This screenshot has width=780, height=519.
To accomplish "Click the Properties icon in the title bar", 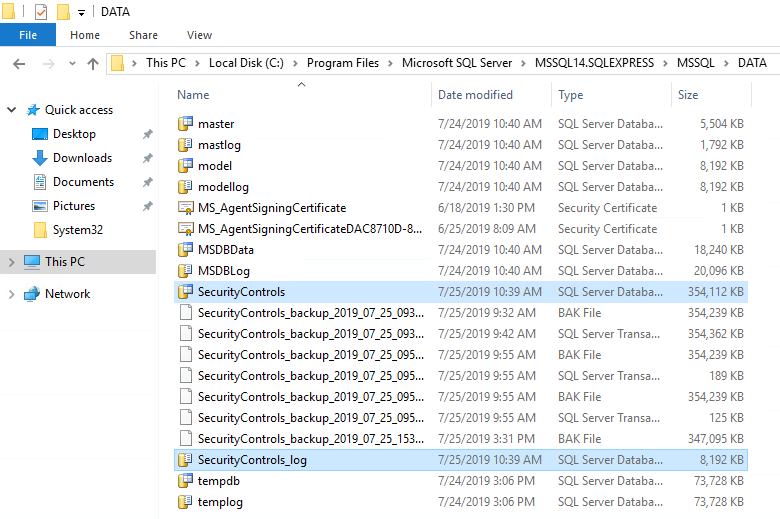I will (x=41, y=12).
